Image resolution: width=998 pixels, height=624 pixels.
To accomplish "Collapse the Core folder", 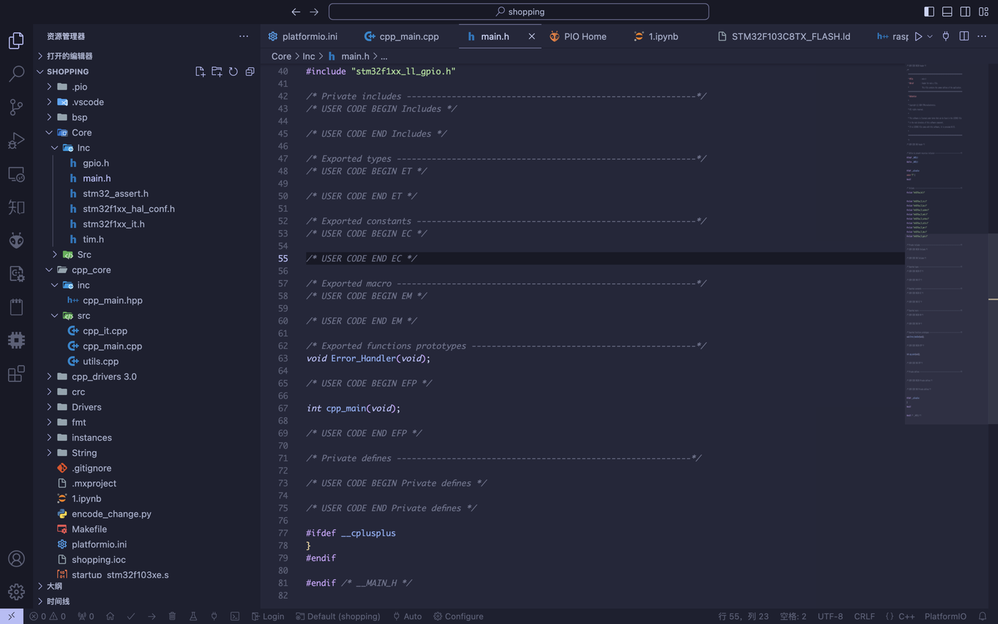I will [x=81, y=132].
